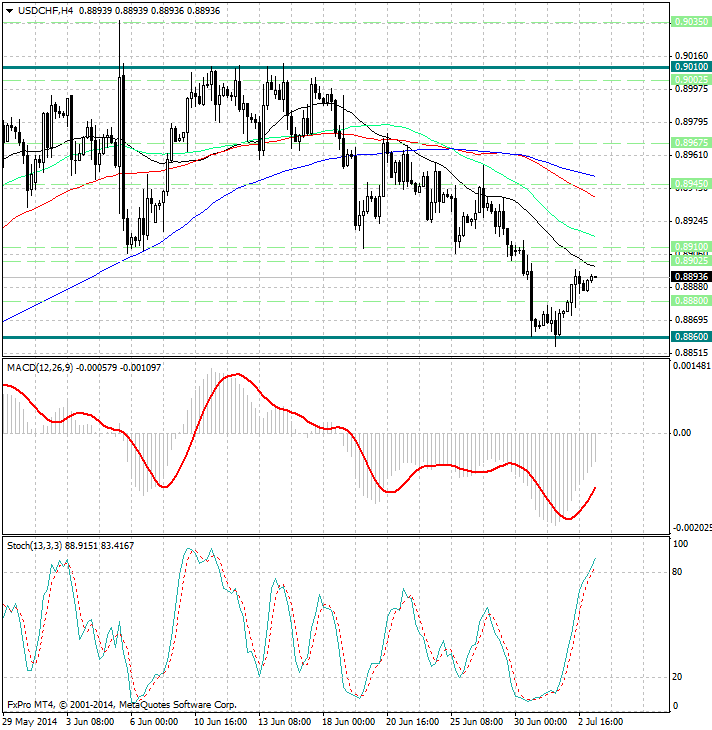Viewport: 712px width, 730px height.
Task: Select the 3 Jun 08:00 time label
Action: [x=90, y=722]
